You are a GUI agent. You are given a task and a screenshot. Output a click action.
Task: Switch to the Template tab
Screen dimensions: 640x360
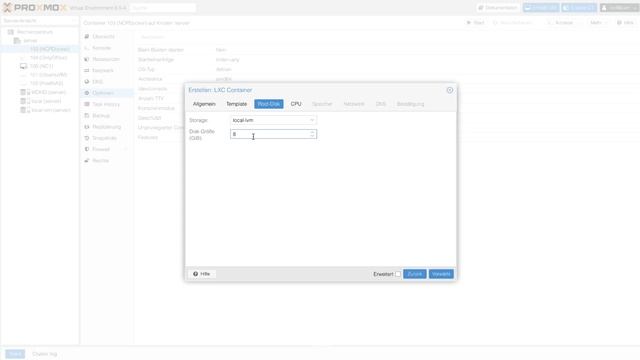(237, 104)
